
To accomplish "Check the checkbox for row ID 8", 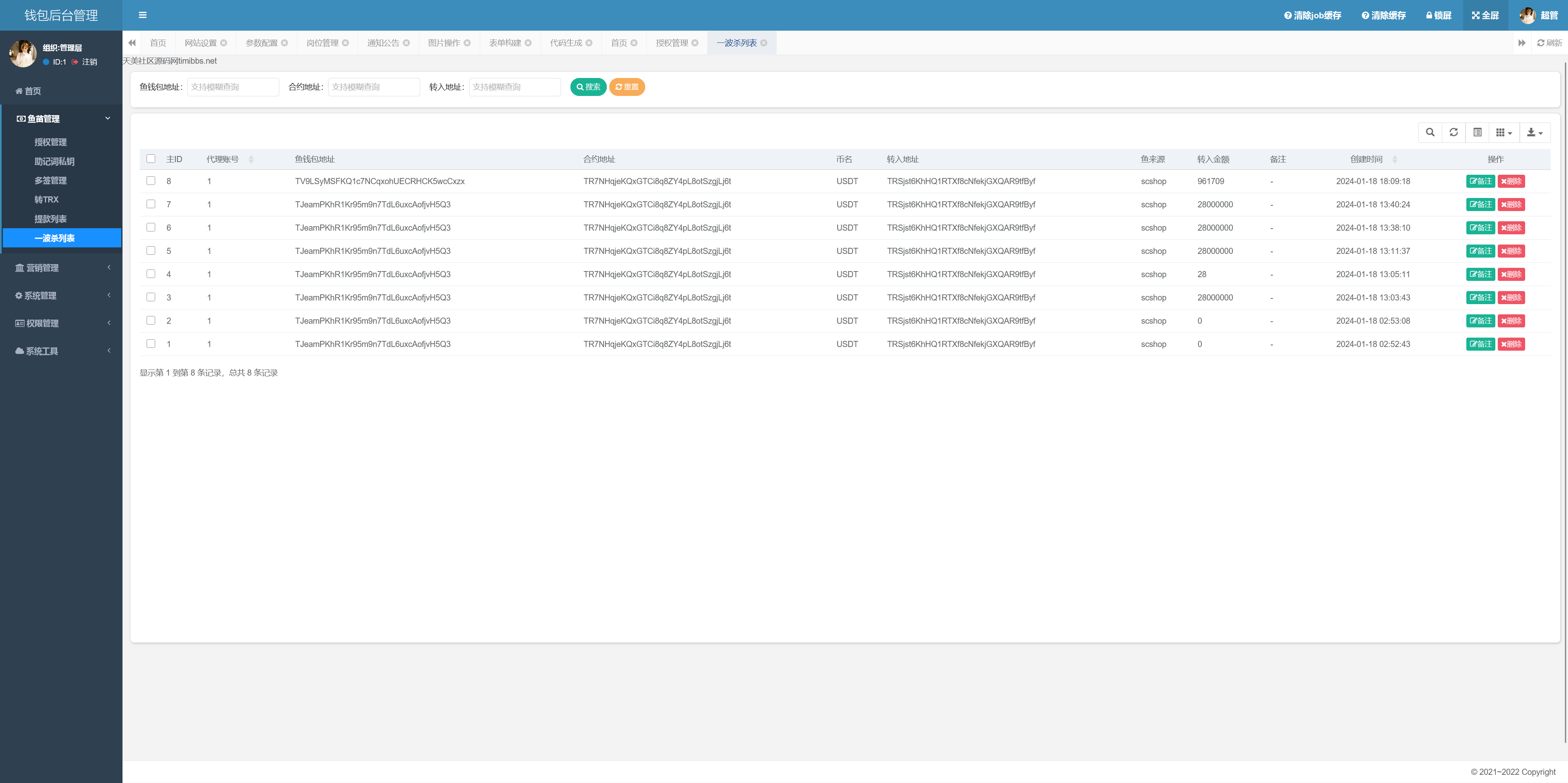I will (151, 181).
